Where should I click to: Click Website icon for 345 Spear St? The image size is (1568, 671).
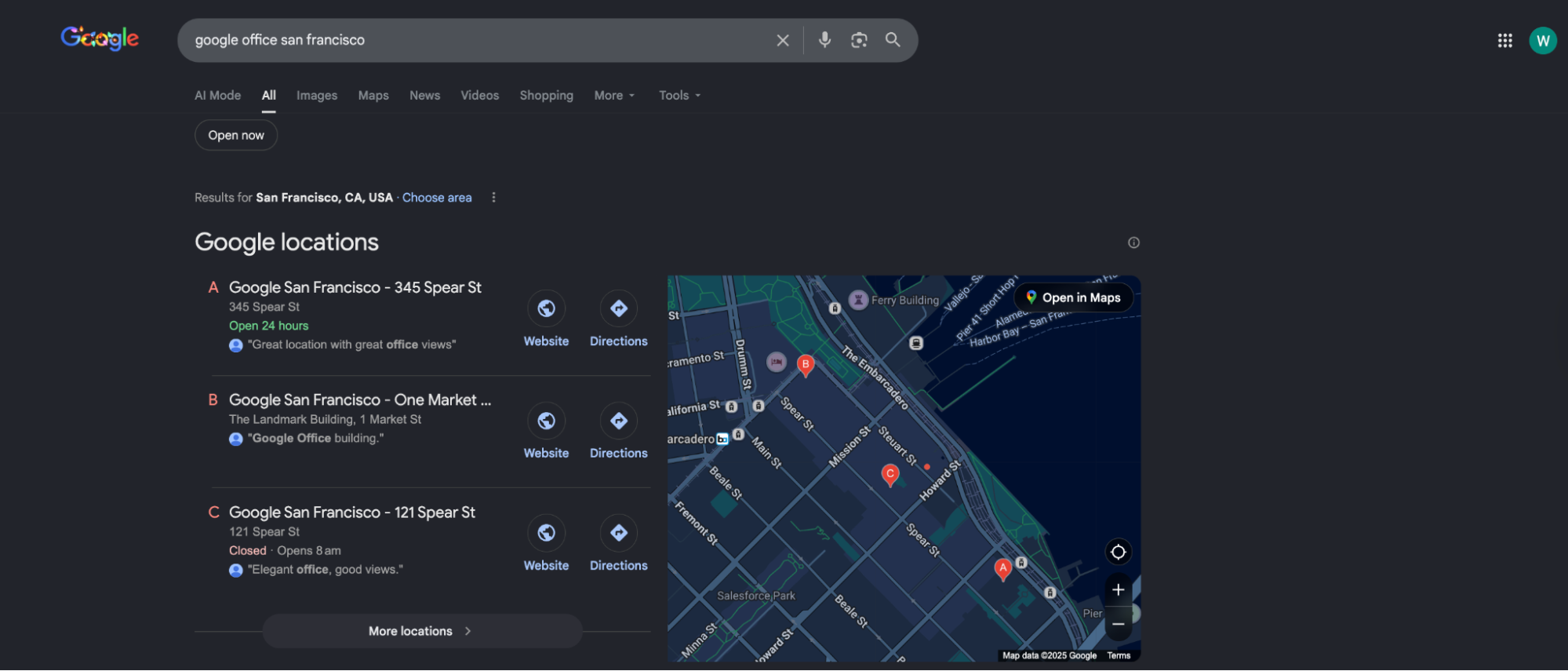tap(546, 309)
